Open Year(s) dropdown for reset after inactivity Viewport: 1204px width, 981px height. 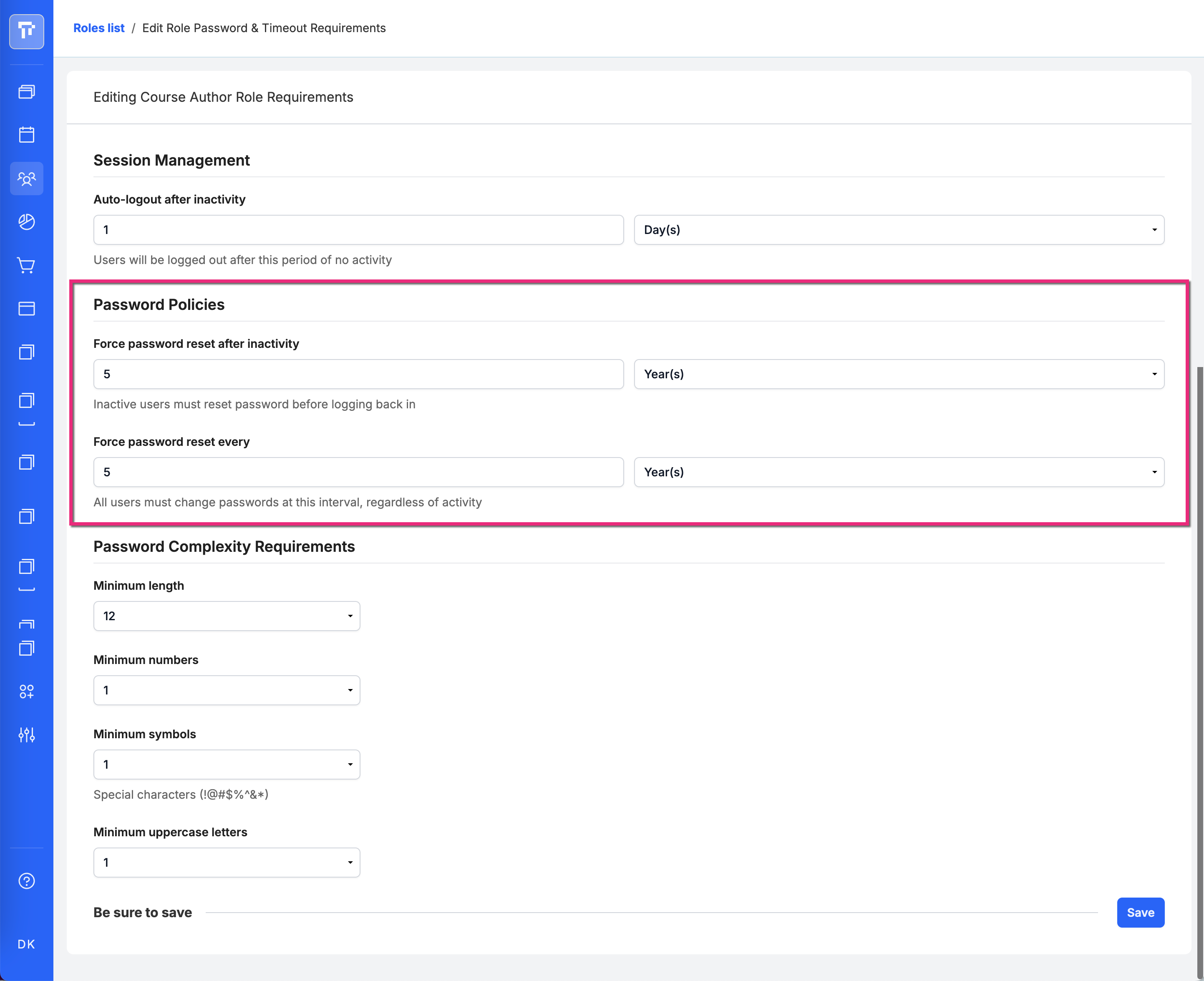pyautogui.click(x=899, y=374)
